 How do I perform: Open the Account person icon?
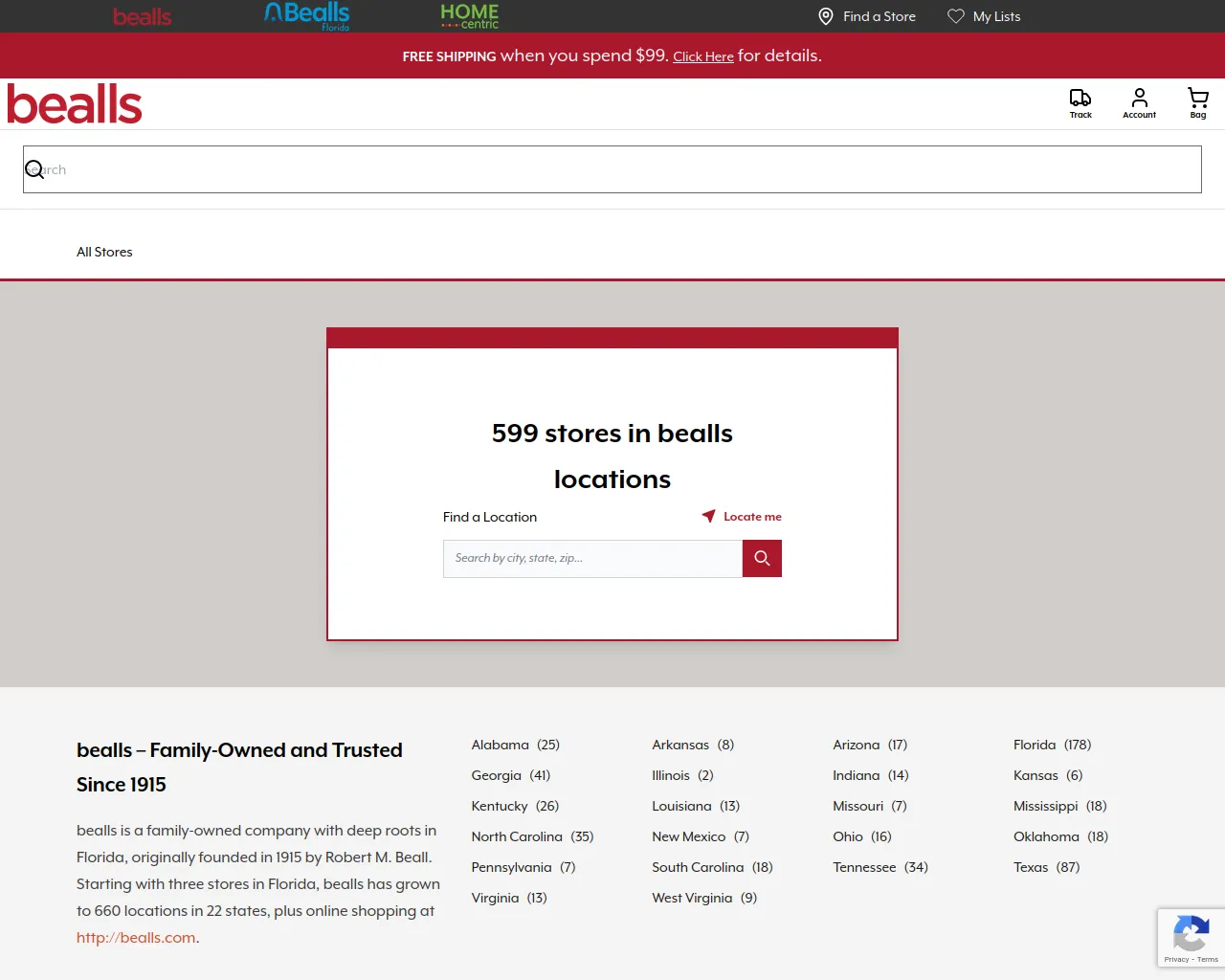pos(1139,98)
